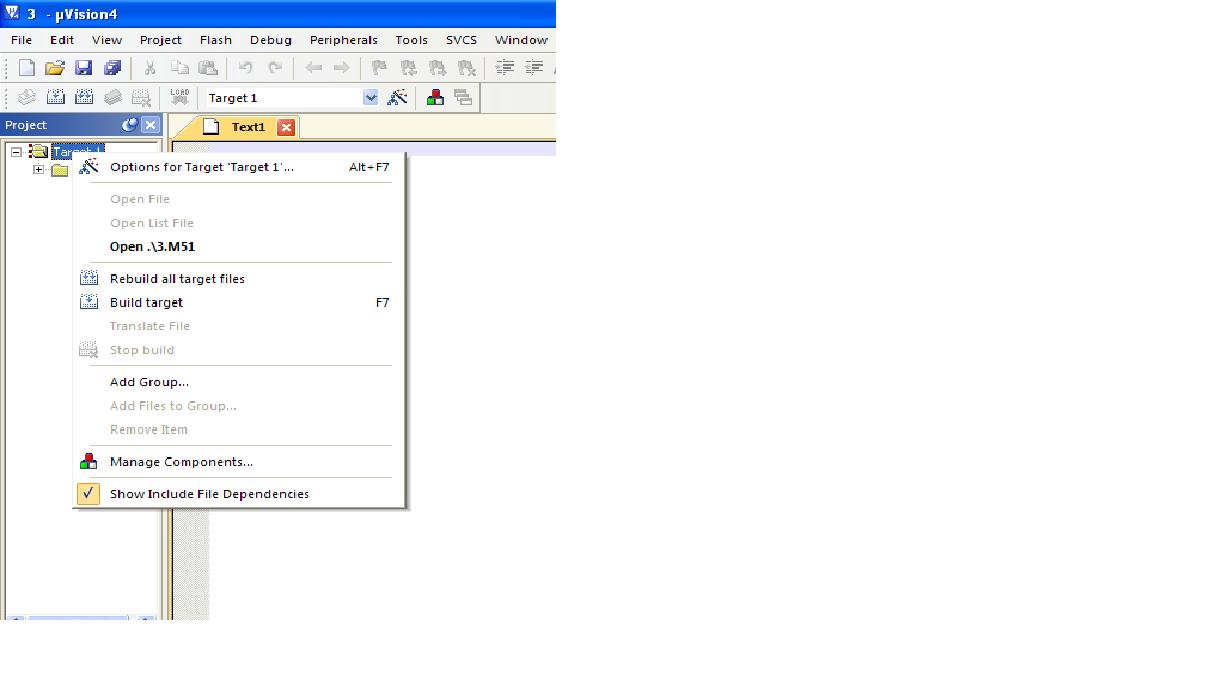
Task: Collapse the Target 1 tree node
Action: (16, 152)
